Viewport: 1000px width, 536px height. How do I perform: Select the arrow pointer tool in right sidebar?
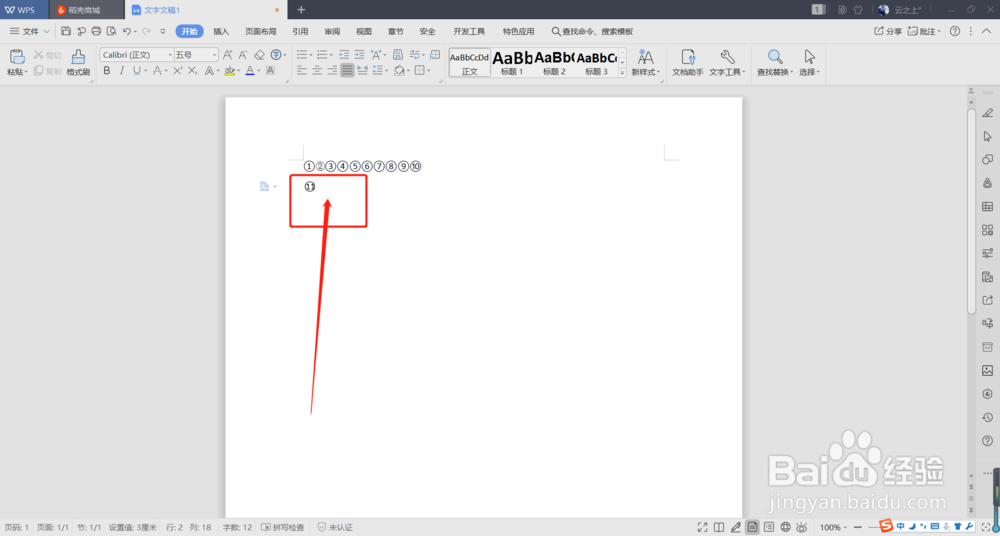987,136
